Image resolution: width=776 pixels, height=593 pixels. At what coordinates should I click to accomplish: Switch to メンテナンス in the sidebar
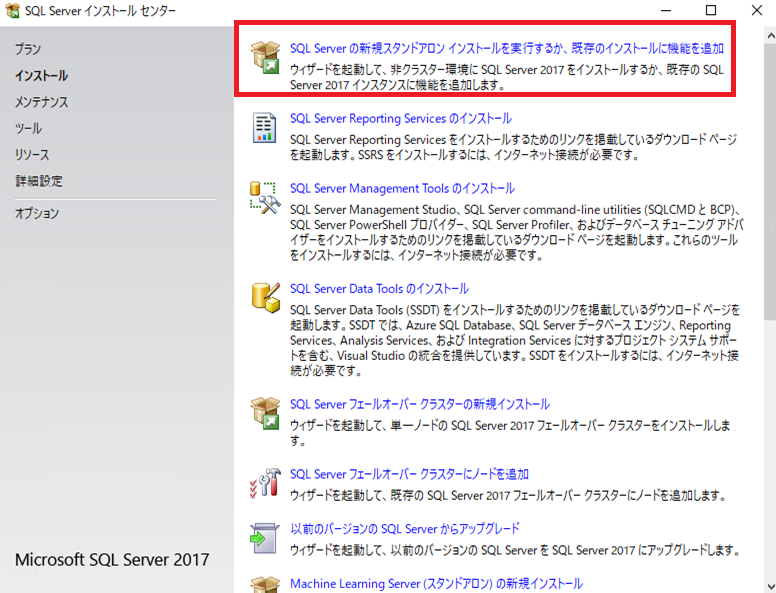(42, 102)
